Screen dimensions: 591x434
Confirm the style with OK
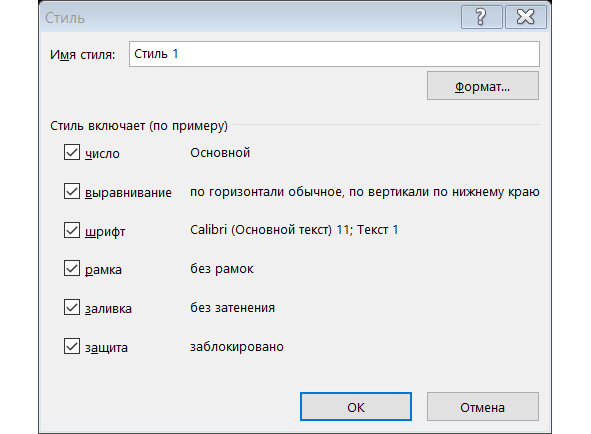(x=356, y=407)
